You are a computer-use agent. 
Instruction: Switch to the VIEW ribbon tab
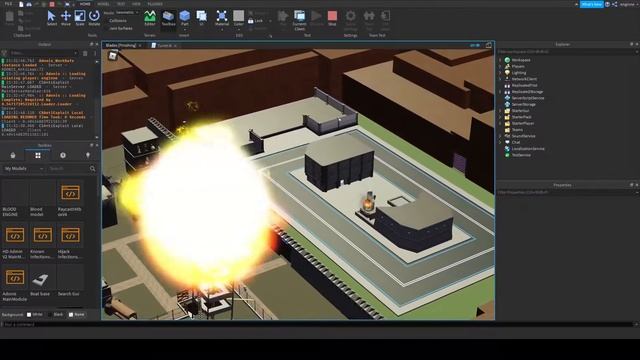point(136,4)
